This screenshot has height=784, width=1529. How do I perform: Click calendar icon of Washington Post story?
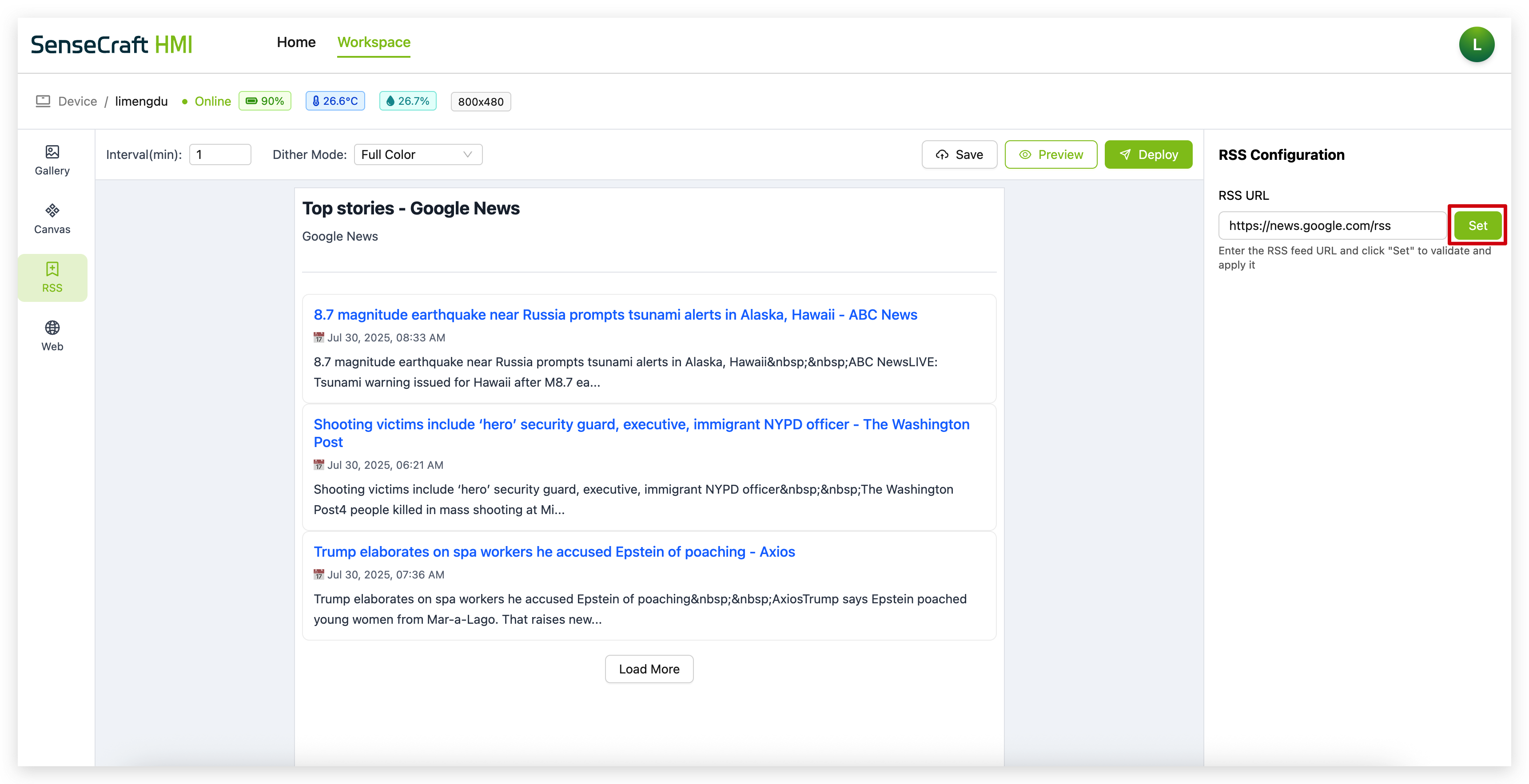coord(319,465)
